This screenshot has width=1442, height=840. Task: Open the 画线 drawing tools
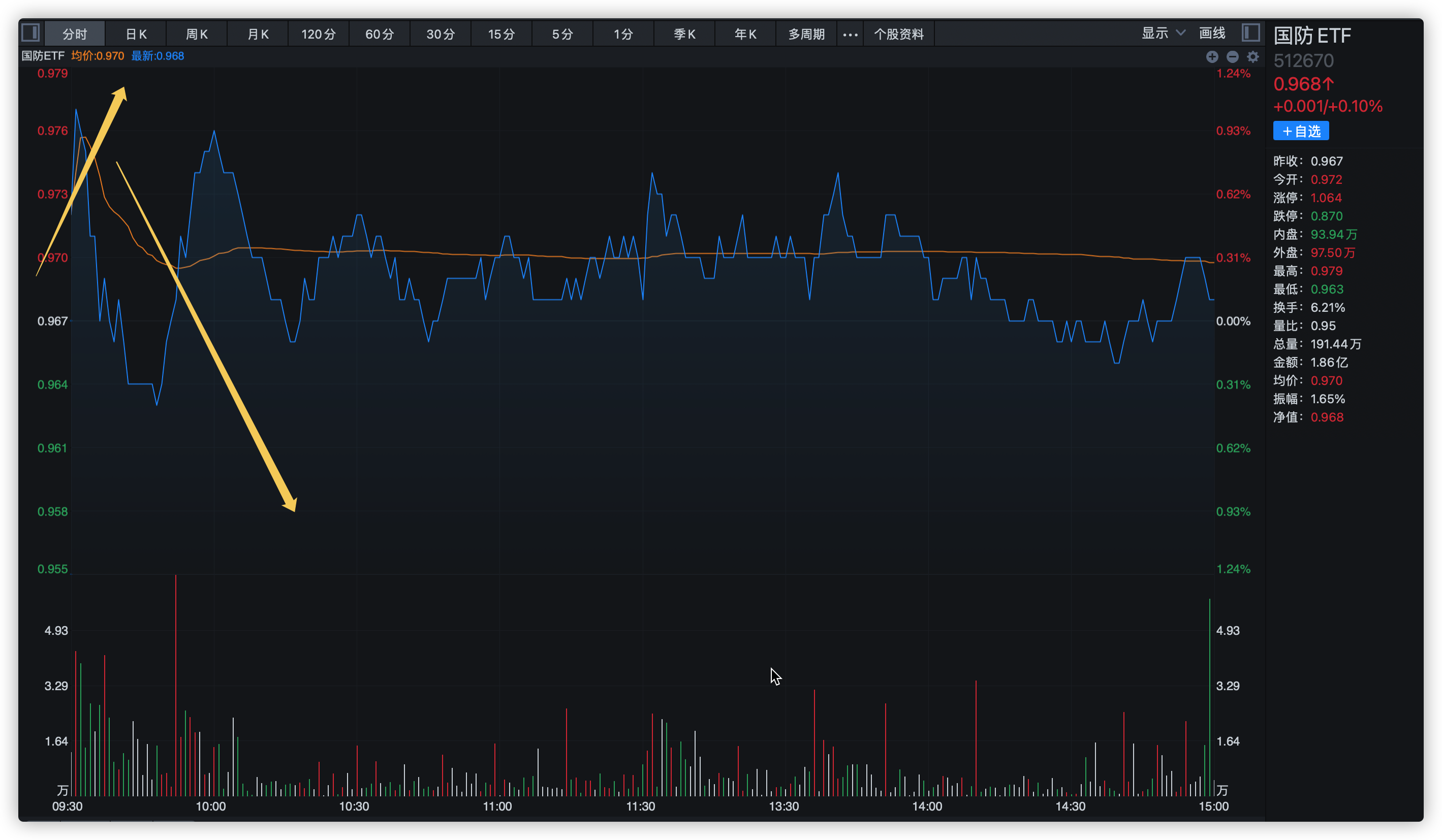tap(1212, 33)
